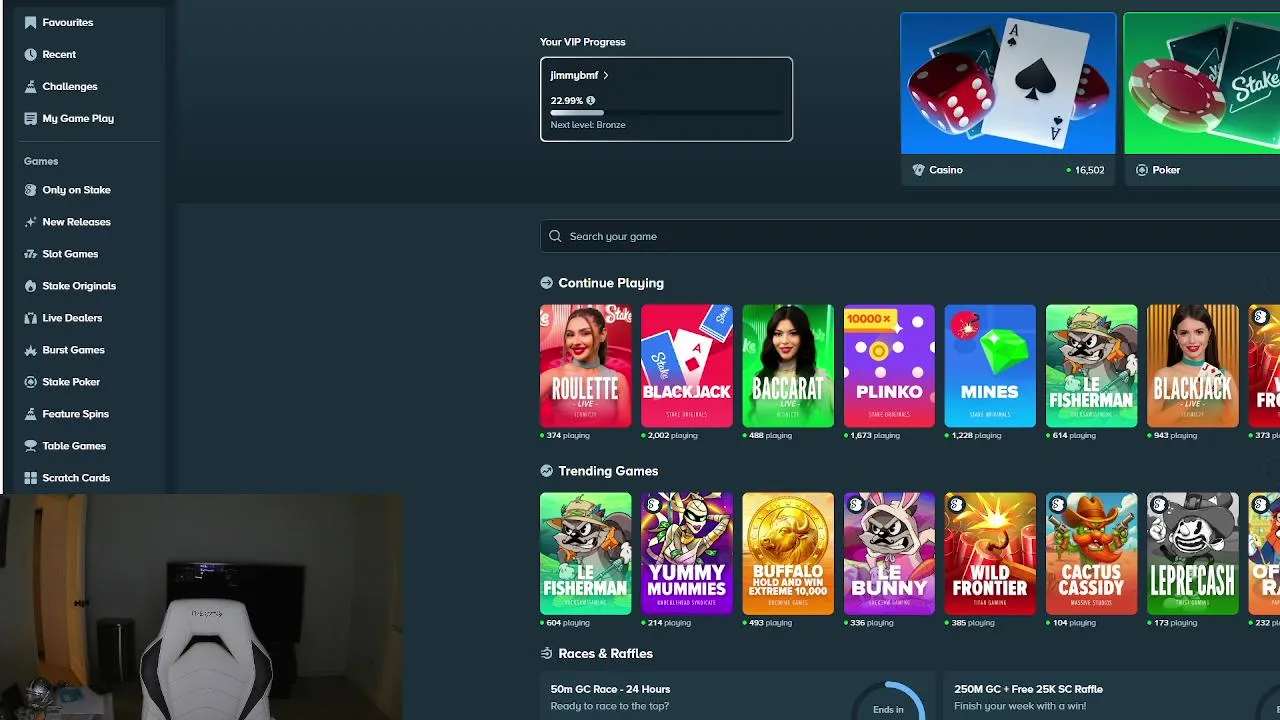Click 'Ends in' race countdown ring

coord(888,702)
